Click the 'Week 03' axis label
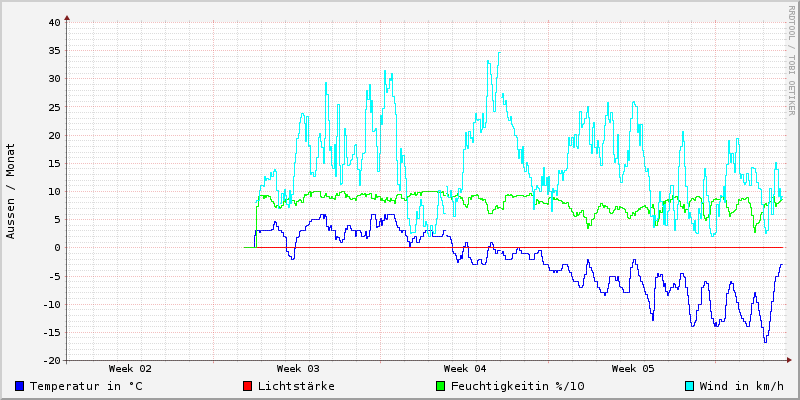 (298, 368)
